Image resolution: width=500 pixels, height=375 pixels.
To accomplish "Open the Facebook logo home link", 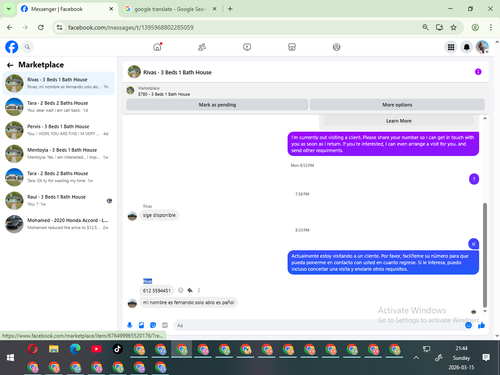I will (12, 47).
